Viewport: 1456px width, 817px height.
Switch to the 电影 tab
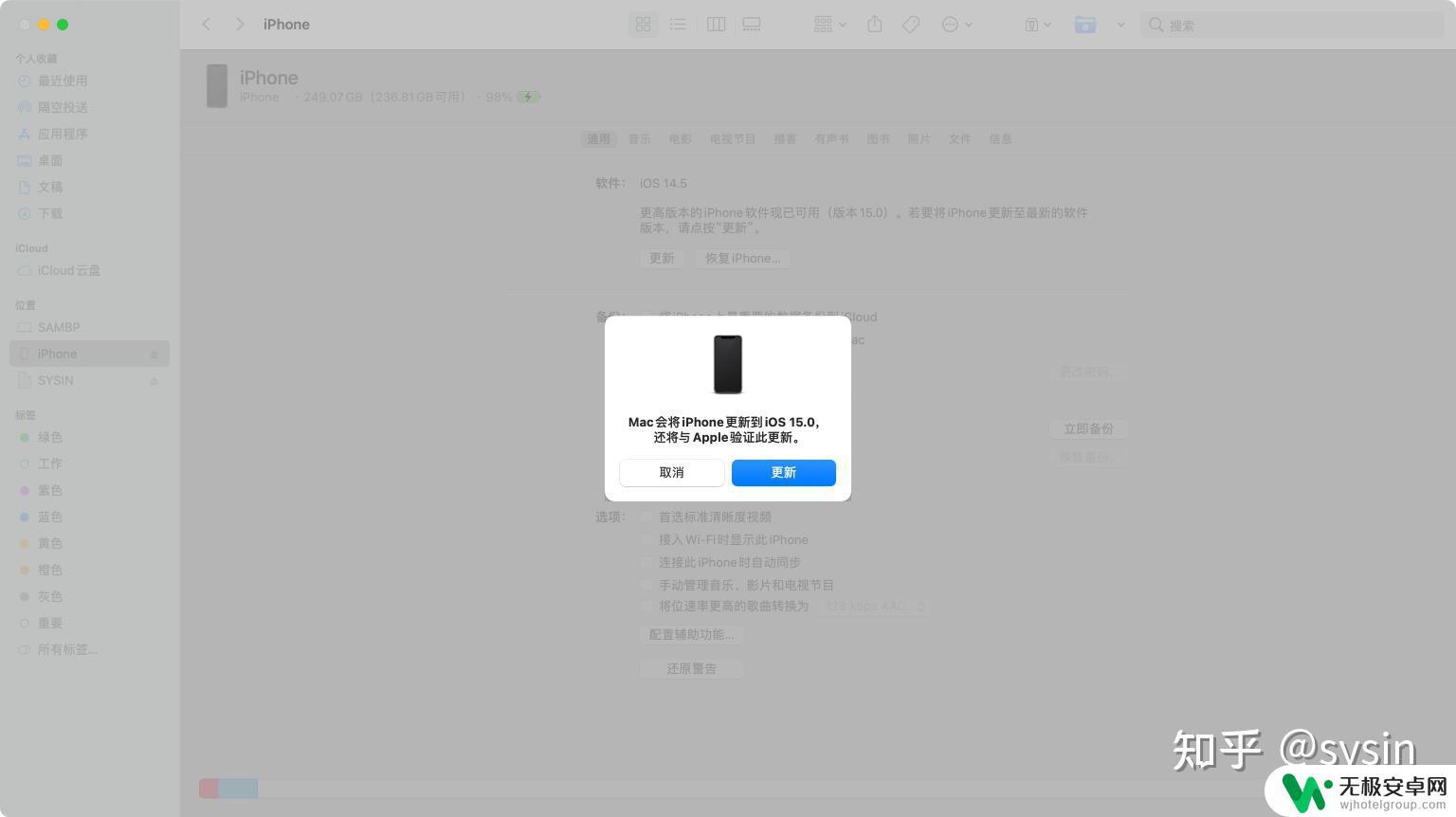coord(680,138)
